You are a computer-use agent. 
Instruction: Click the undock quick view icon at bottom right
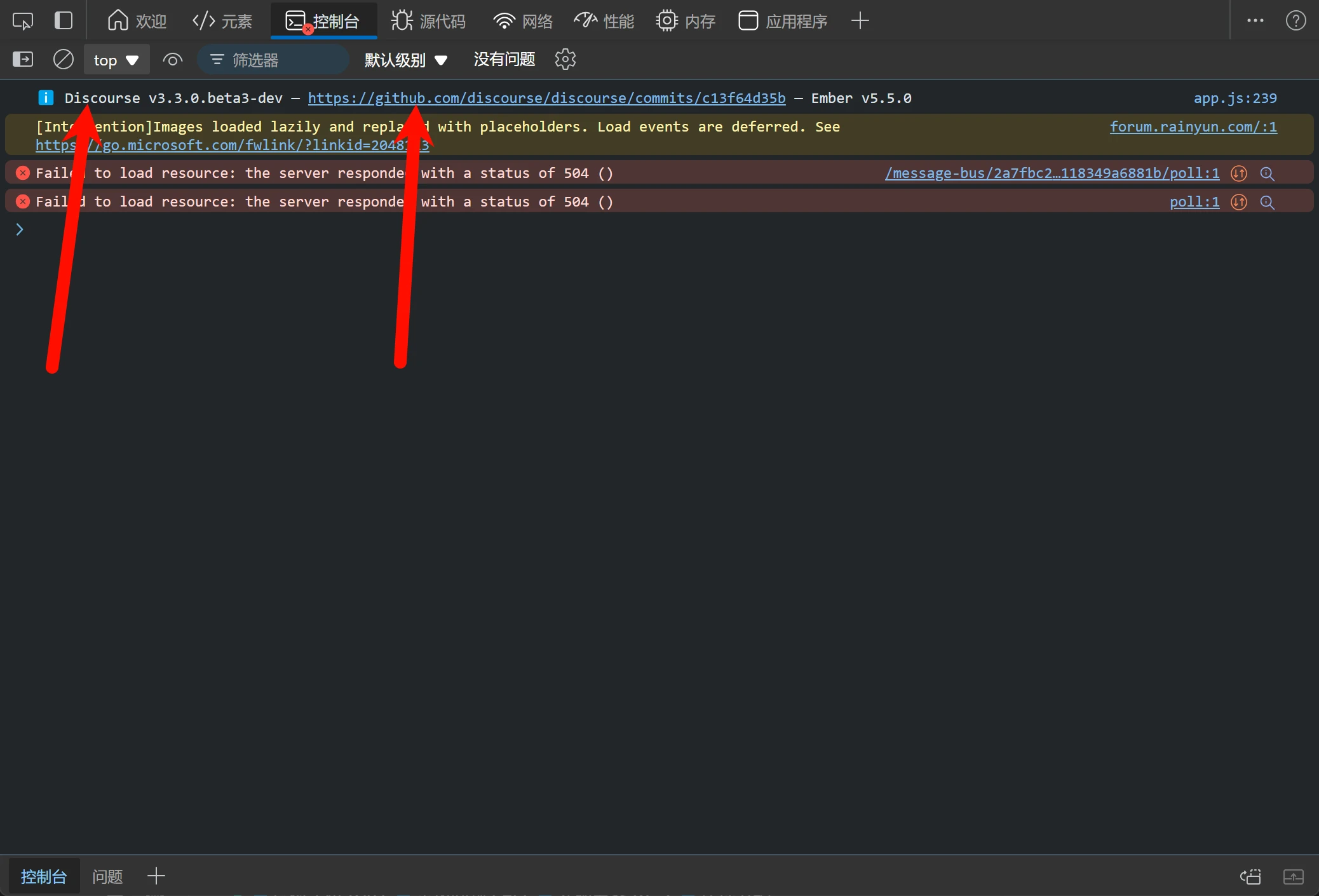click(1293, 877)
